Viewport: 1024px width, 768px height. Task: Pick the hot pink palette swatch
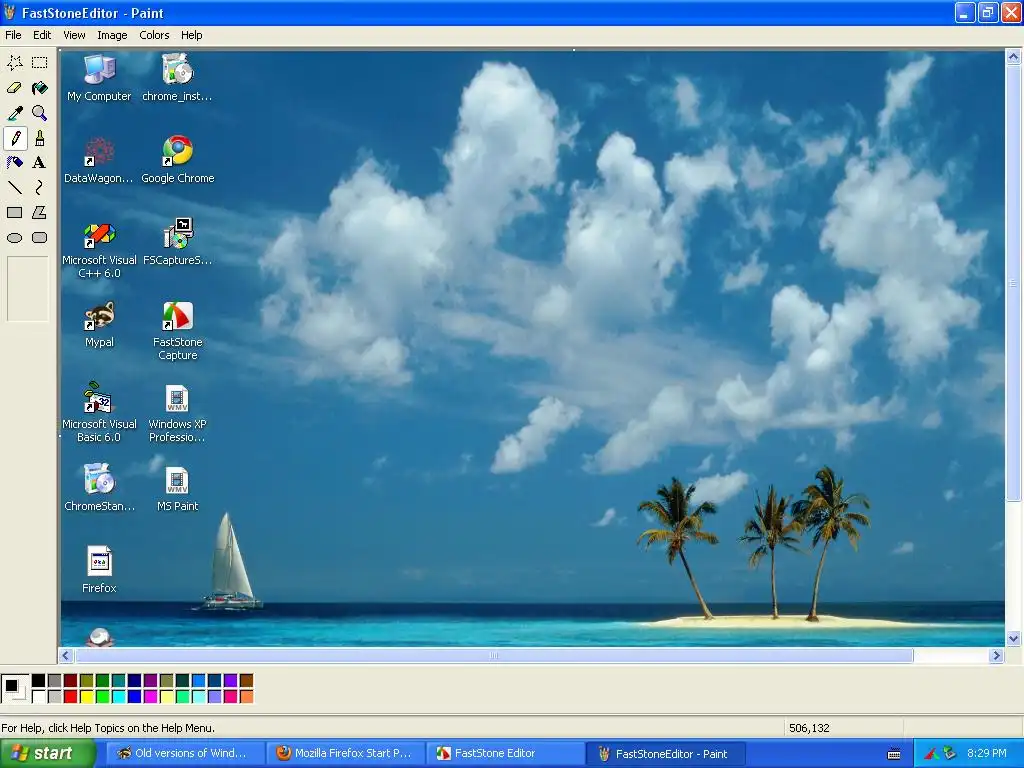[231, 696]
